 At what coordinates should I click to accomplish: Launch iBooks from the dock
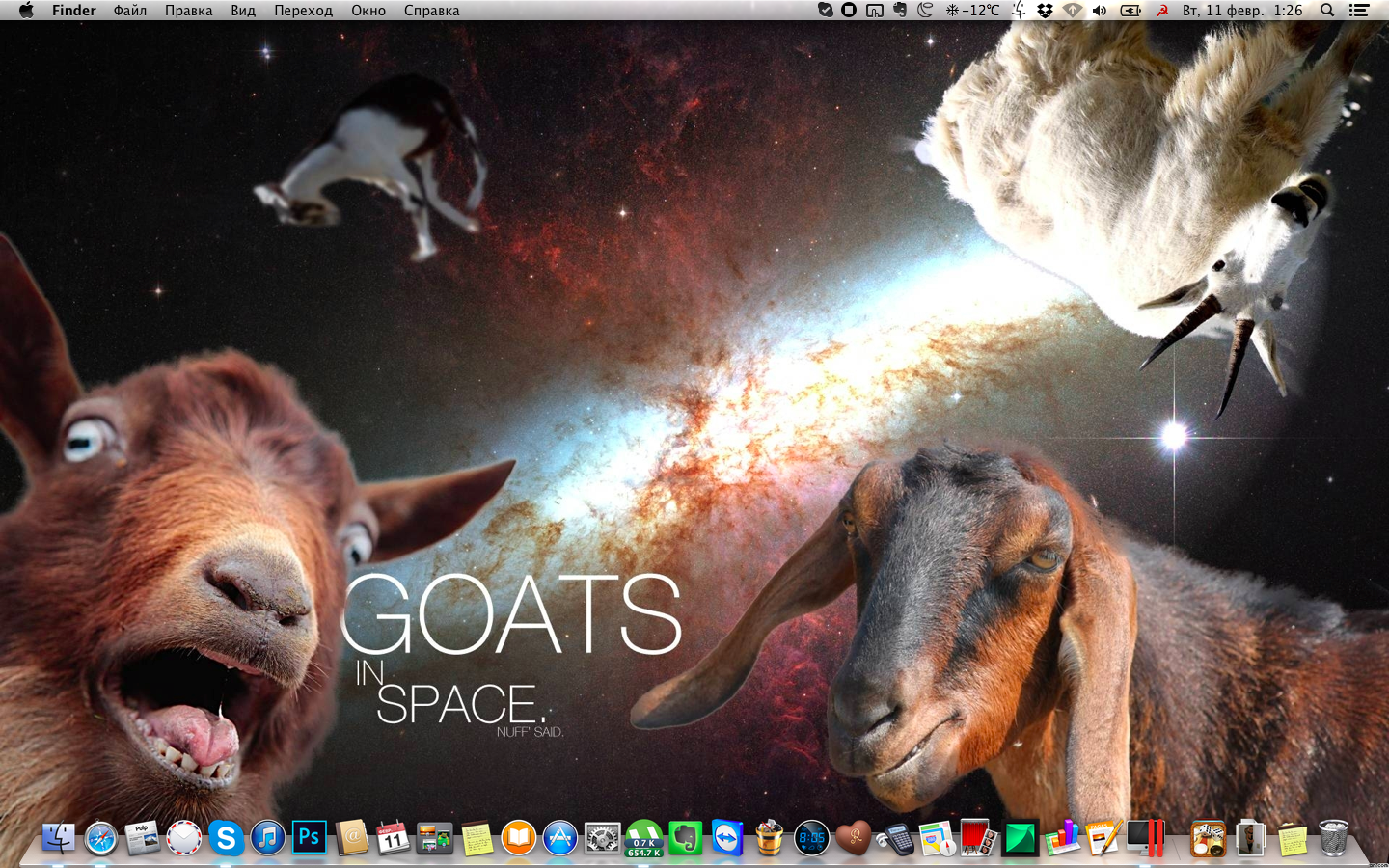click(x=518, y=838)
